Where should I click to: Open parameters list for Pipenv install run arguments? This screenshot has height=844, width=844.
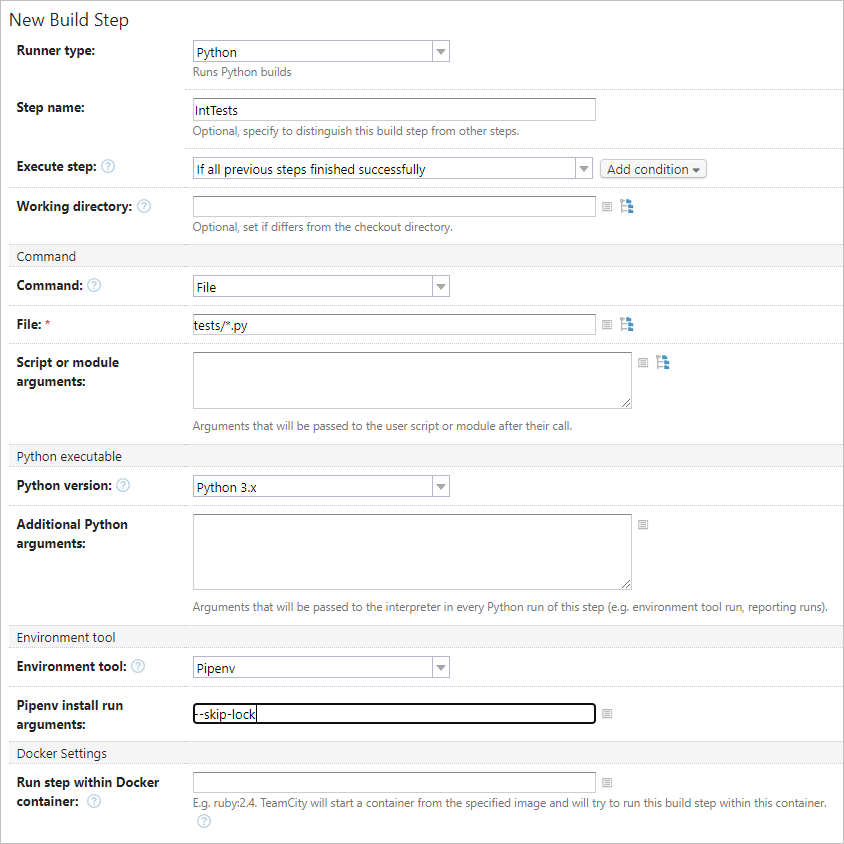click(607, 713)
